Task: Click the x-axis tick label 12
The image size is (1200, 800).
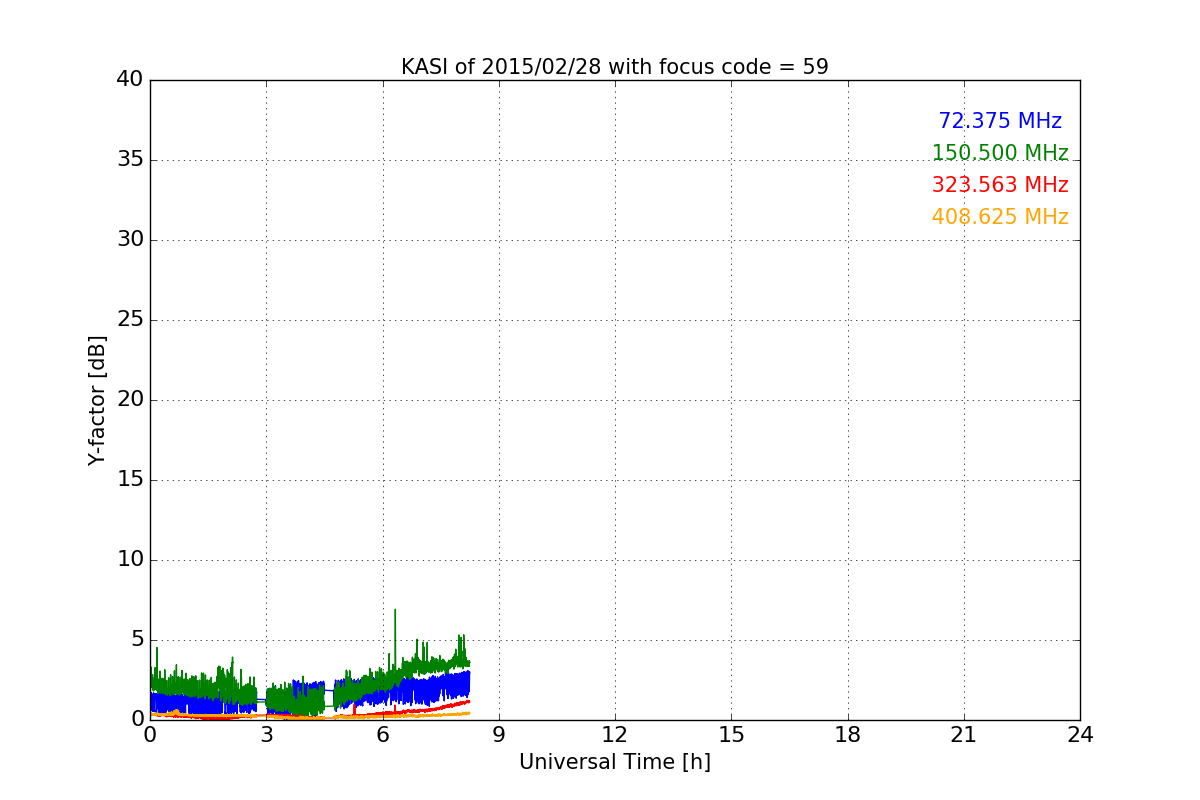Action: (x=615, y=735)
